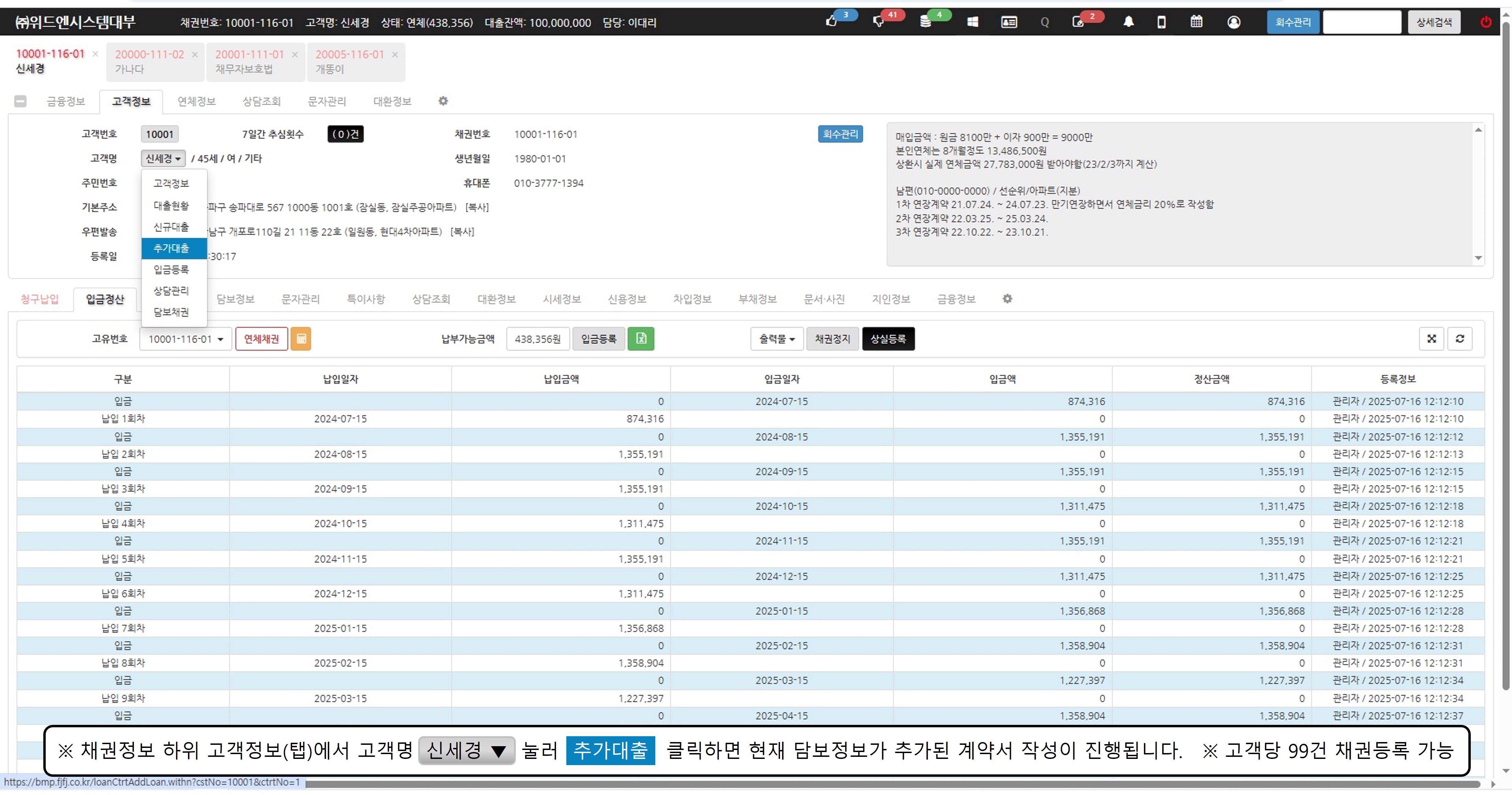
Task: Click the thumbs-up icon with badge 3
Action: pos(831,22)
